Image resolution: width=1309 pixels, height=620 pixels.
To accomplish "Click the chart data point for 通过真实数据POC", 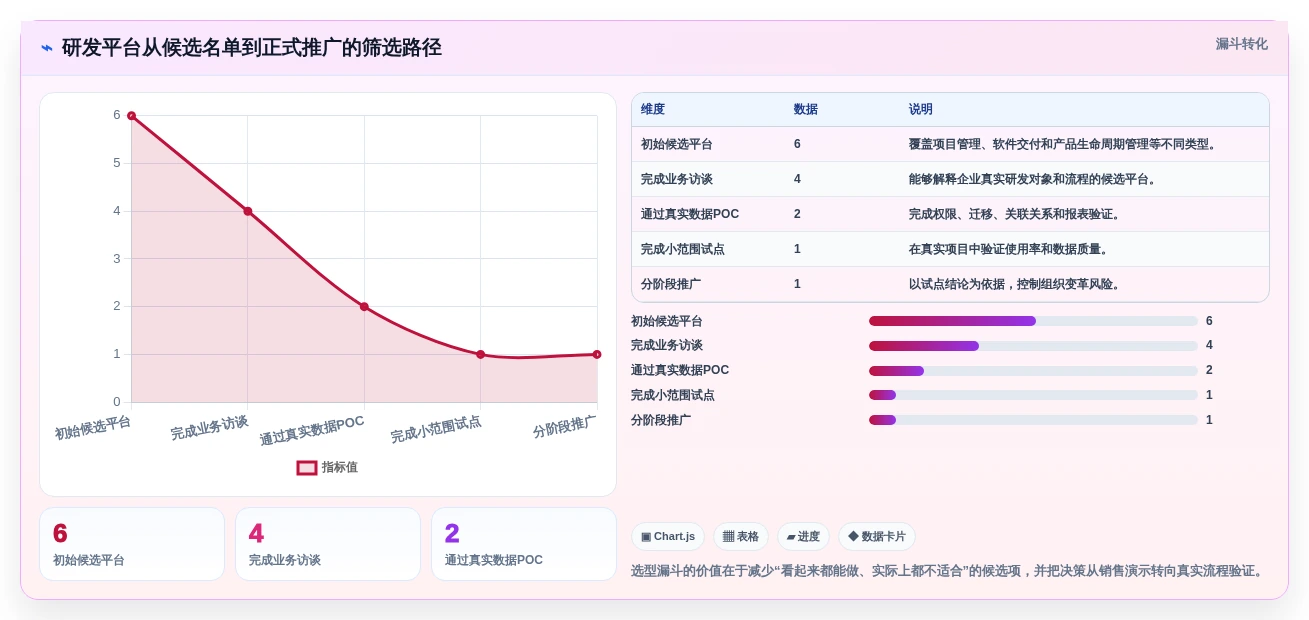I will (364, 307).
